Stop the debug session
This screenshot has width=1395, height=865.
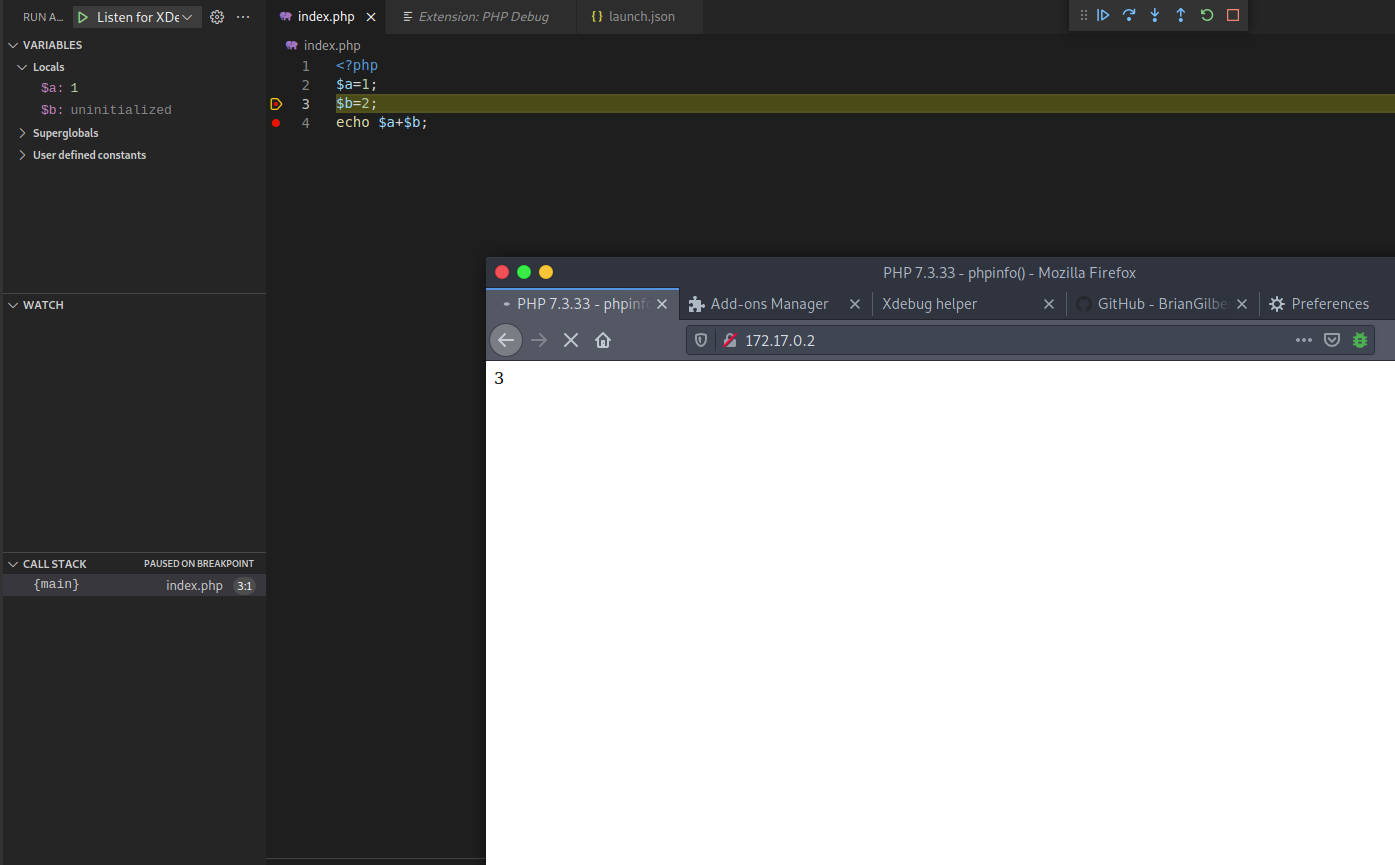[x=1233, y=15]
